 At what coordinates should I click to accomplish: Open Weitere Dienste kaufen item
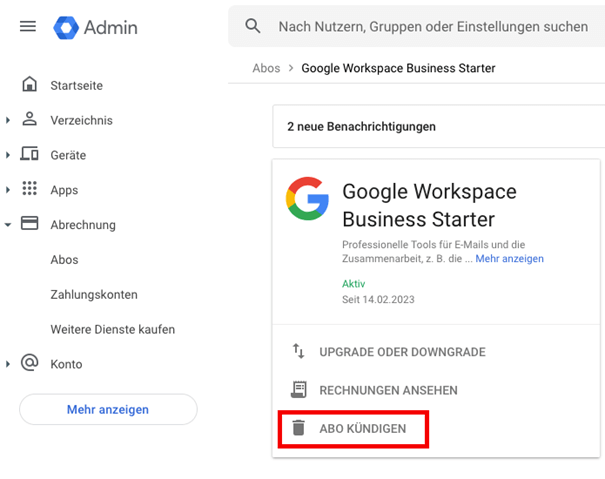click(113, 329)
